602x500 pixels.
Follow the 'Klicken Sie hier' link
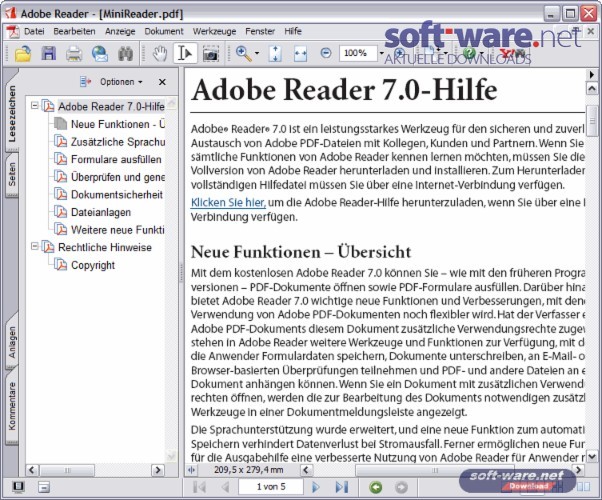[x=228, y=202]
